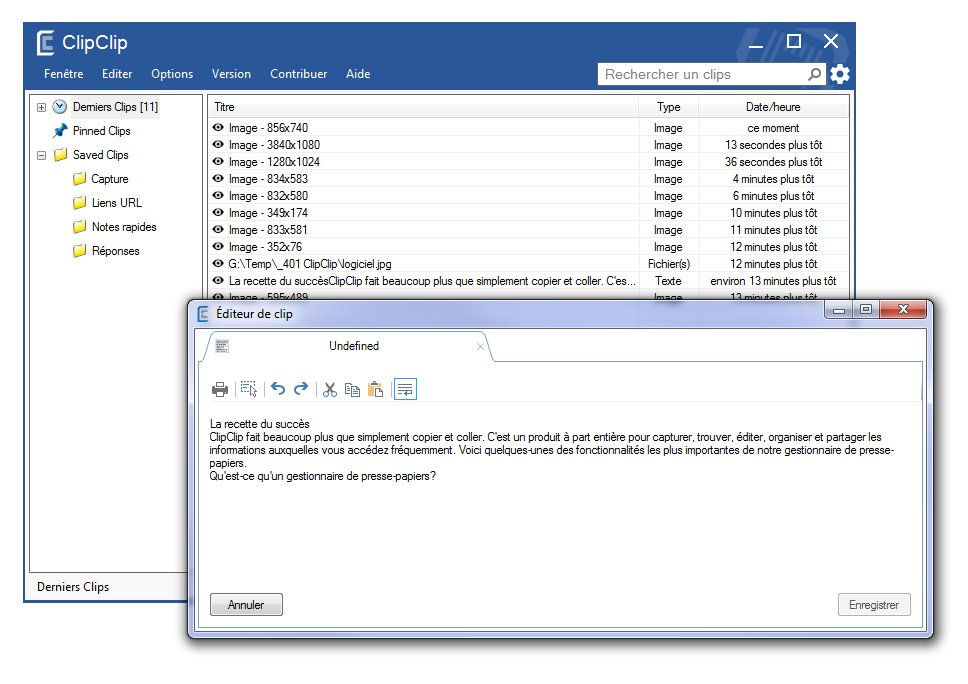Image resolution: width=968 pixels, height=684 pixels.
Task: Click '4 minutes plus tôt' cell
Action: tap(773, 179)
